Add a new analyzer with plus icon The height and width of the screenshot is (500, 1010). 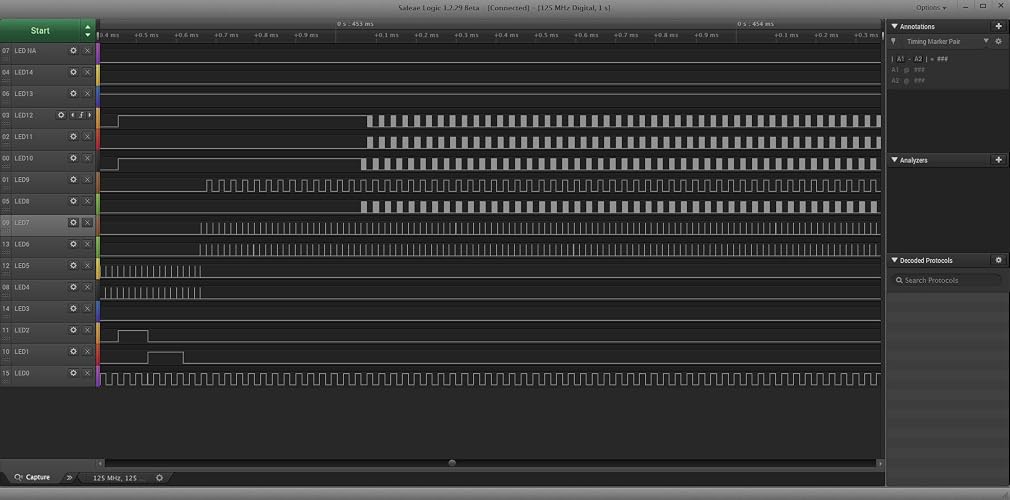pos(998,160)
